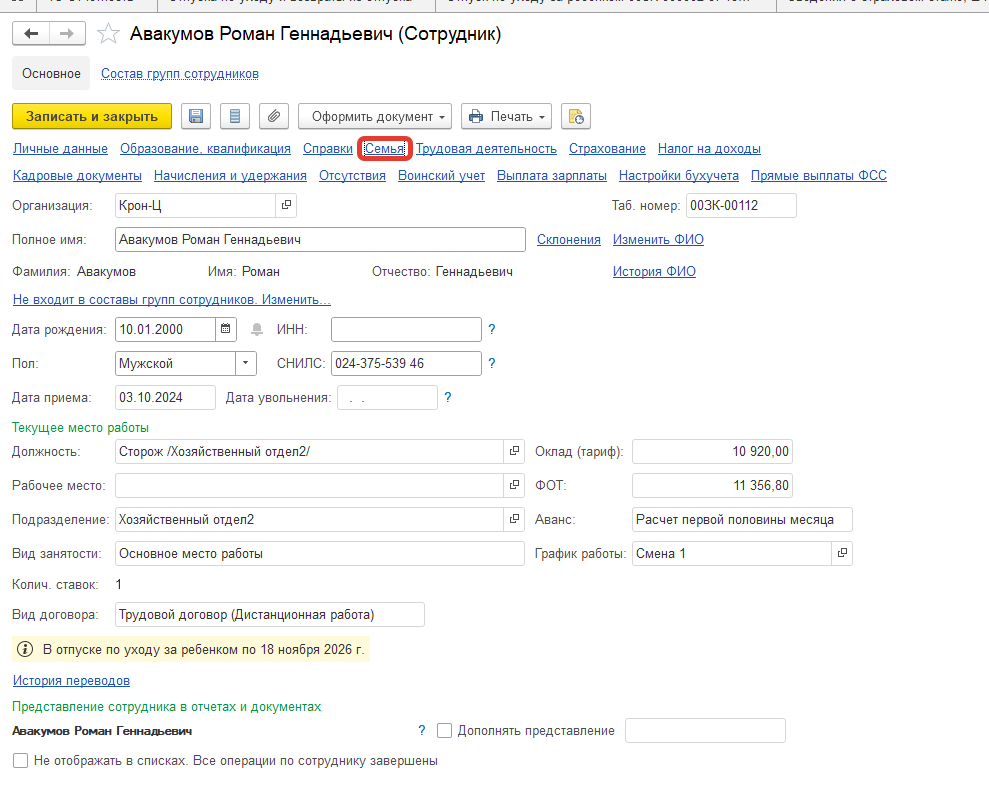The image size is (989, 796).
Task: Click the reminder bell icon near birth date
Action: pyautogui.click(x=257, y=329)
